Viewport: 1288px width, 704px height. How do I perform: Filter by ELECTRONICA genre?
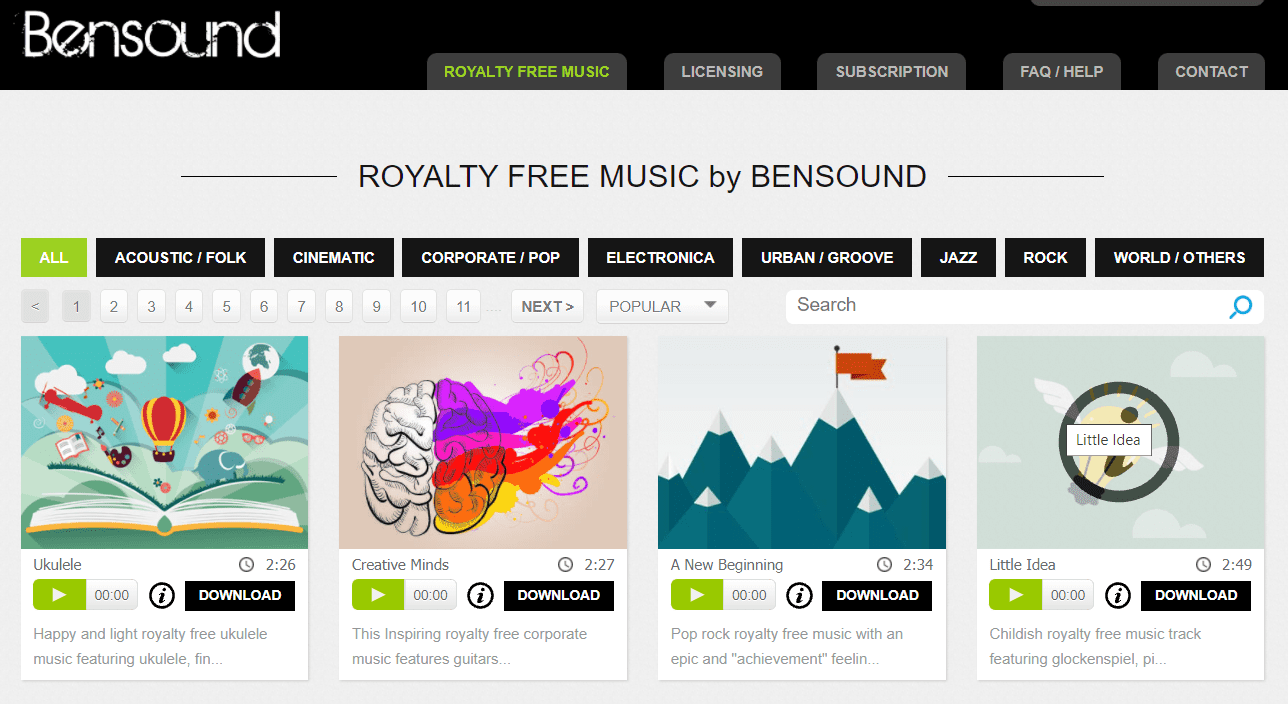coord(660,257)
